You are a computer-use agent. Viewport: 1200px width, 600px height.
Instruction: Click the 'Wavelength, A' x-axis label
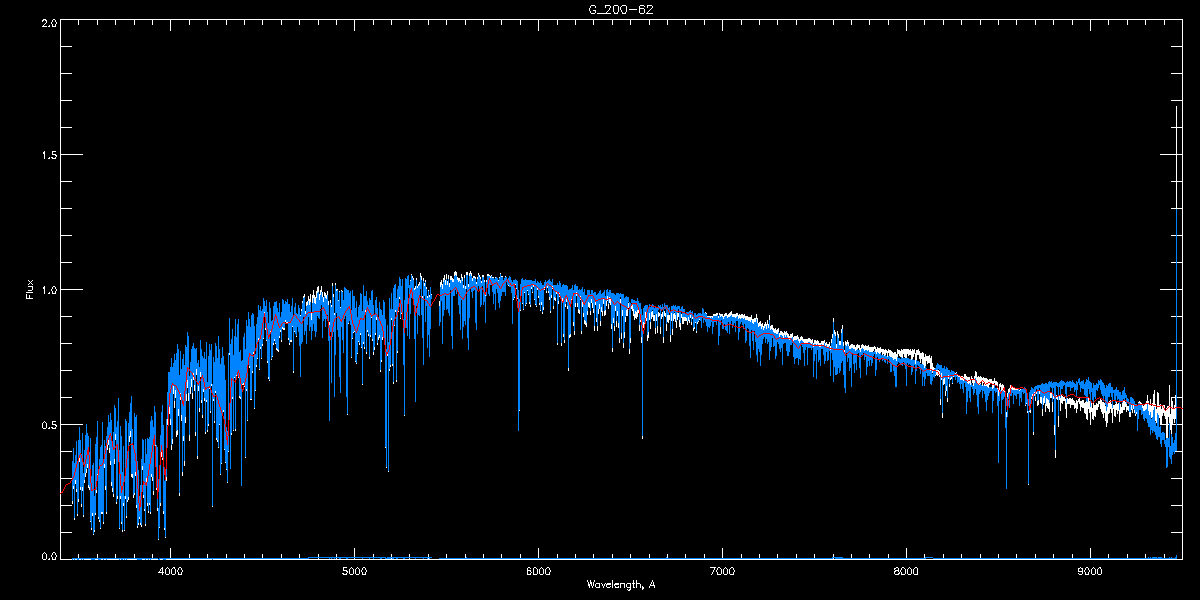tap(621, 585)
